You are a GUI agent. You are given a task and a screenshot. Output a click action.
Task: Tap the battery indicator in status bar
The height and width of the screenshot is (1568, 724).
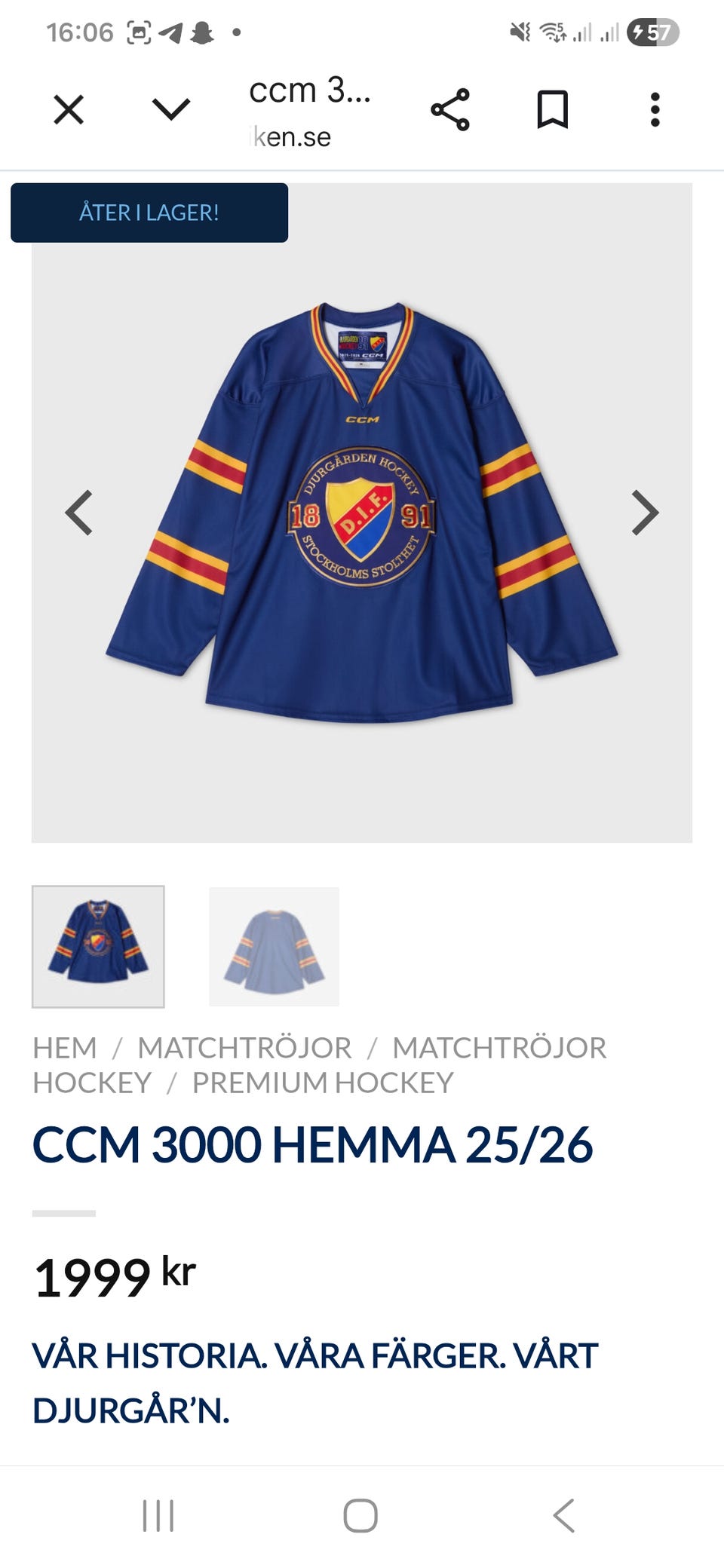coord(653,32)
